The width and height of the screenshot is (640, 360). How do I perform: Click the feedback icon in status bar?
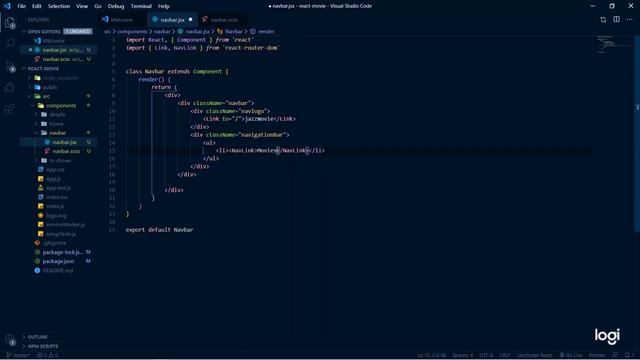coord(615,355)
